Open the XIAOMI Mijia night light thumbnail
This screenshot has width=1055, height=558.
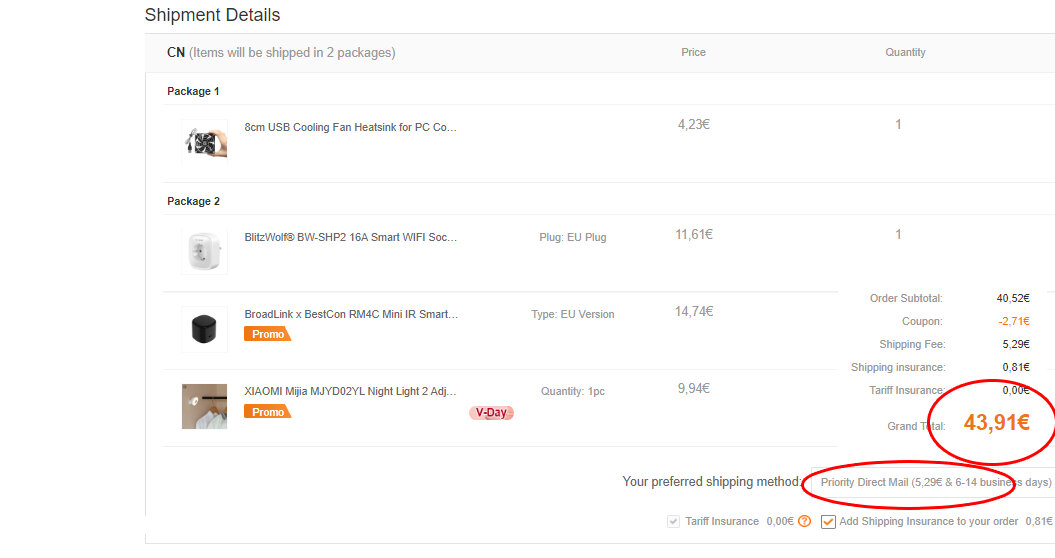tap(204, 407)
